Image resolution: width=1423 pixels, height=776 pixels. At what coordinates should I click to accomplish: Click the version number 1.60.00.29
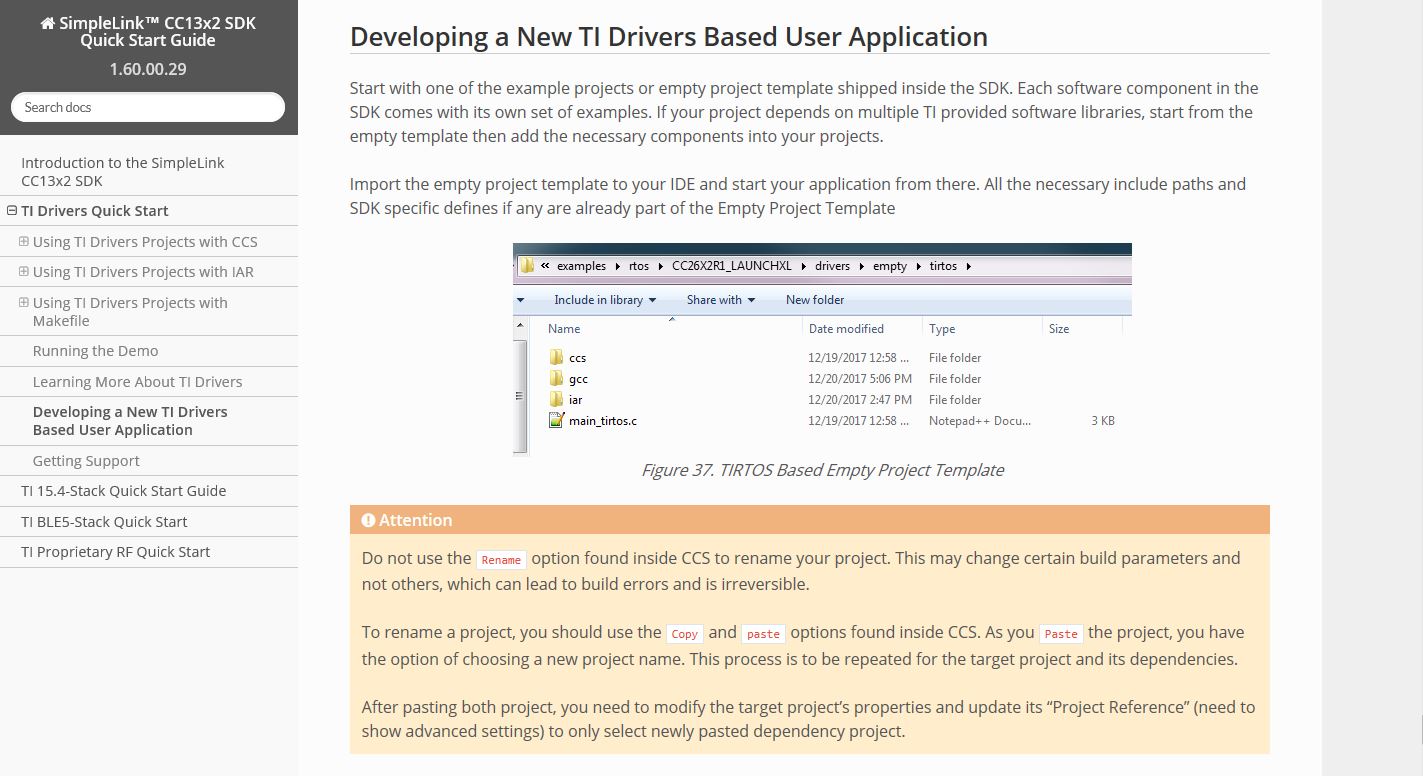click(148, 69)
